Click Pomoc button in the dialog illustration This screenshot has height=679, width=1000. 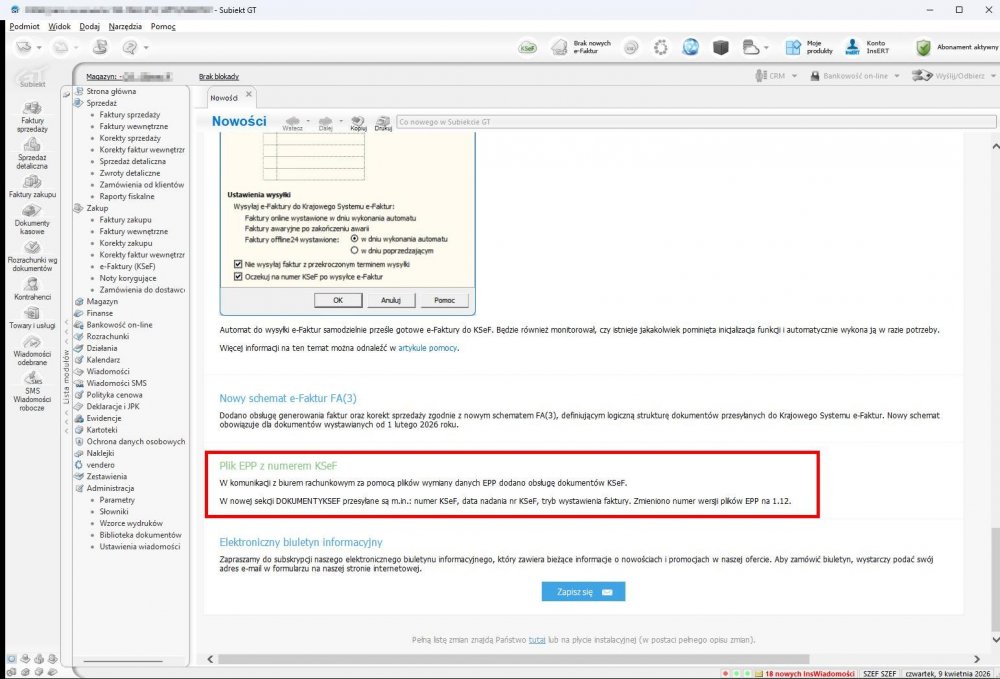445,300
